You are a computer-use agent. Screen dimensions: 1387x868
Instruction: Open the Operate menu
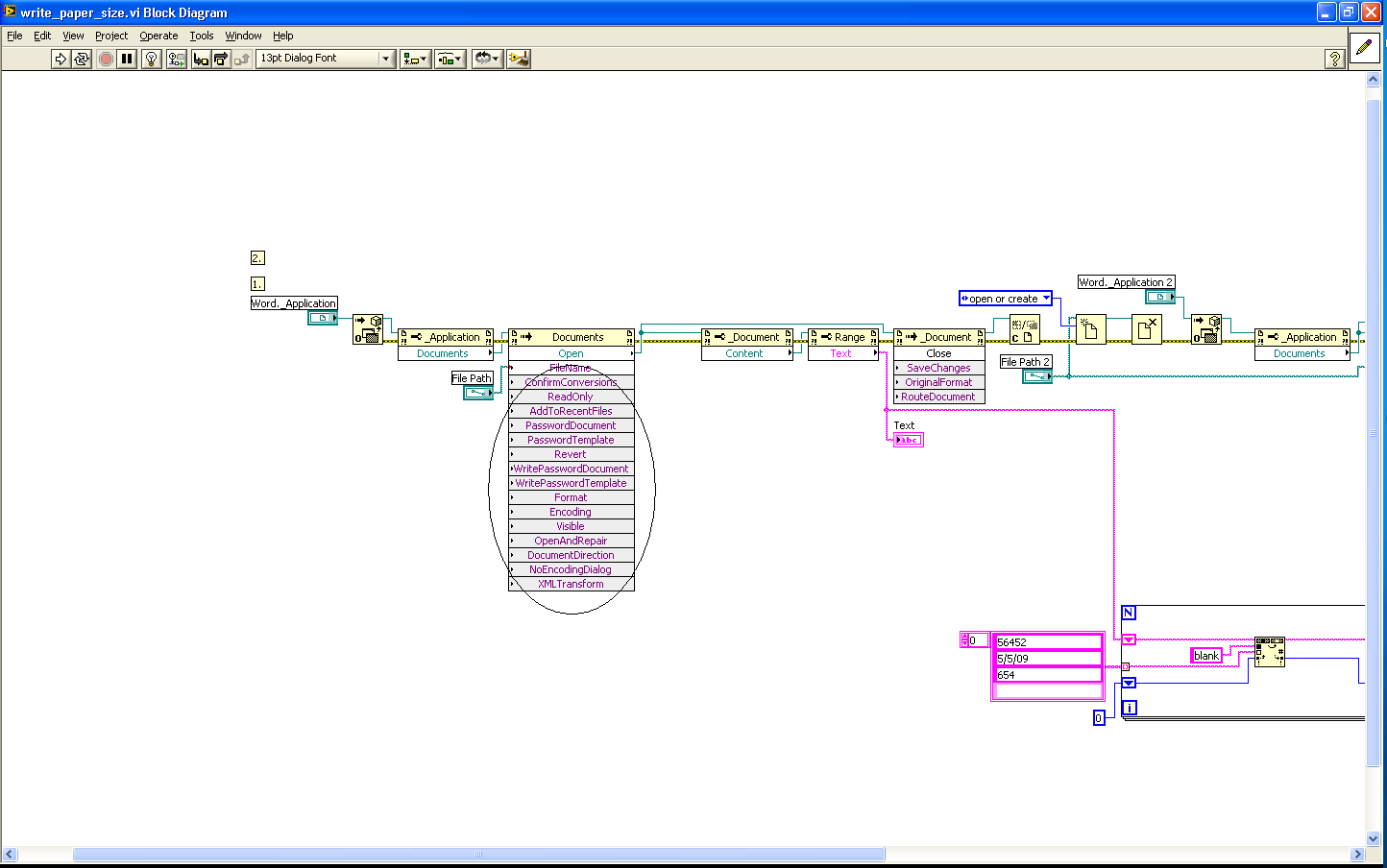point(158,36)
